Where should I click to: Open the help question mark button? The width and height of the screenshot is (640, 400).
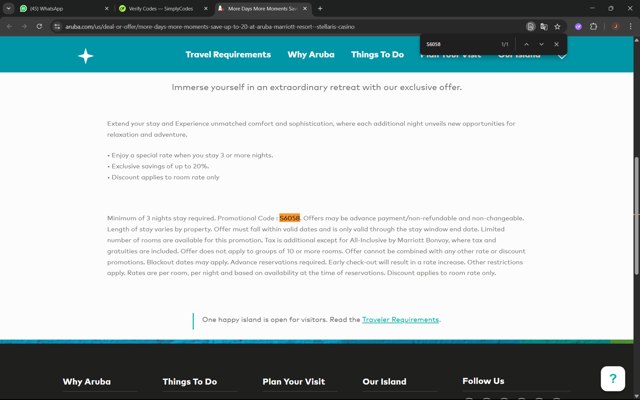[613, 379]
